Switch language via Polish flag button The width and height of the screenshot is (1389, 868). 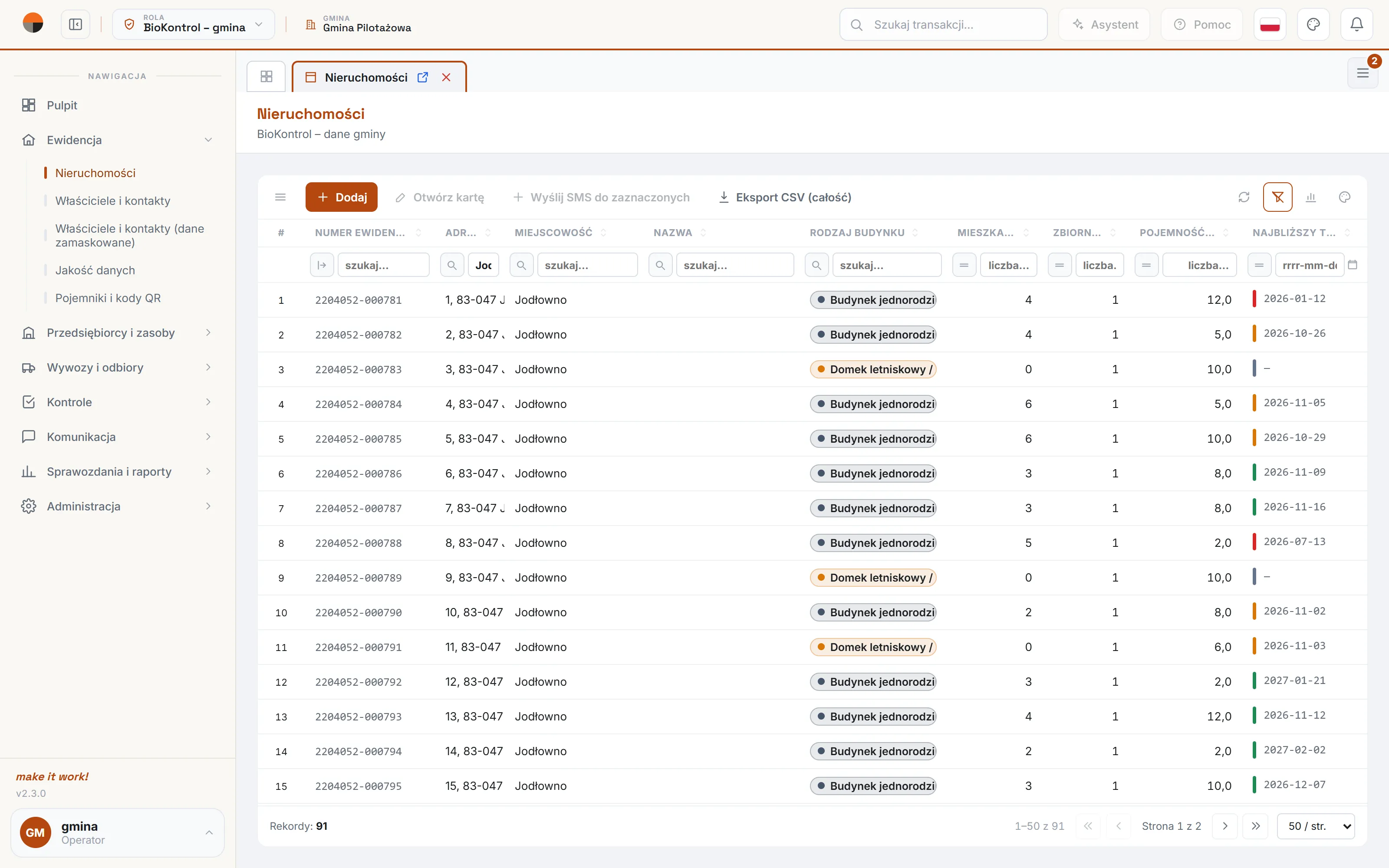[x=1270, y=25]
